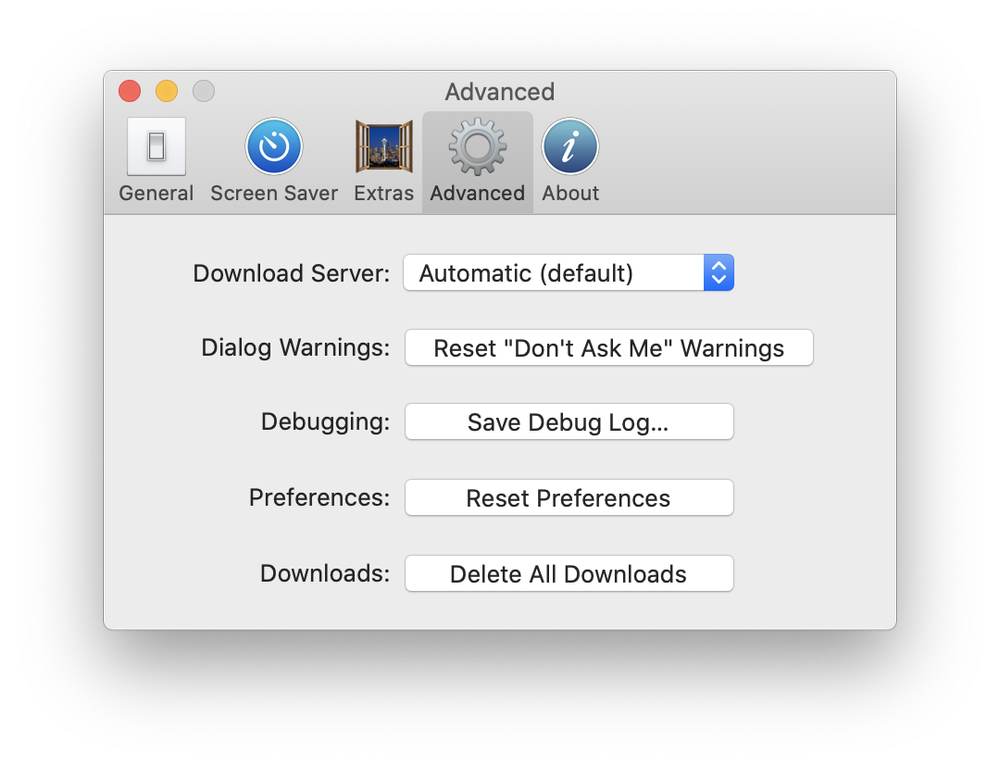Reset "Don't Ask Me" Warnings
Screen dimensions: 1000x767
click(609, 348)
